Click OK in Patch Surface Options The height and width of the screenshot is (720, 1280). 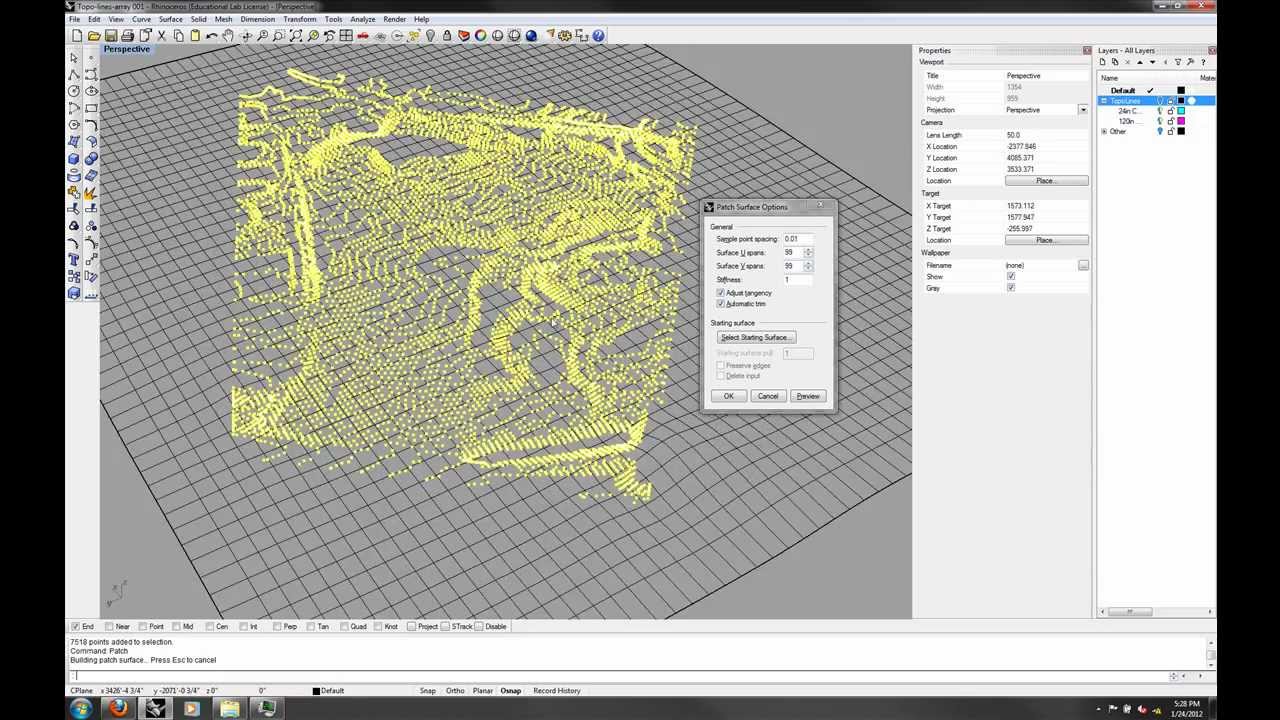728,396
